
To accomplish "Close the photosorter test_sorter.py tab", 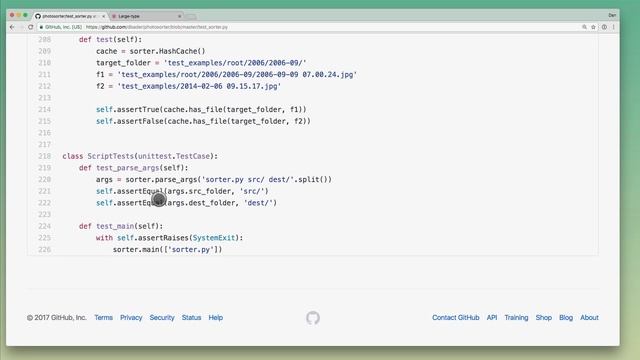I will coord(103,16).
